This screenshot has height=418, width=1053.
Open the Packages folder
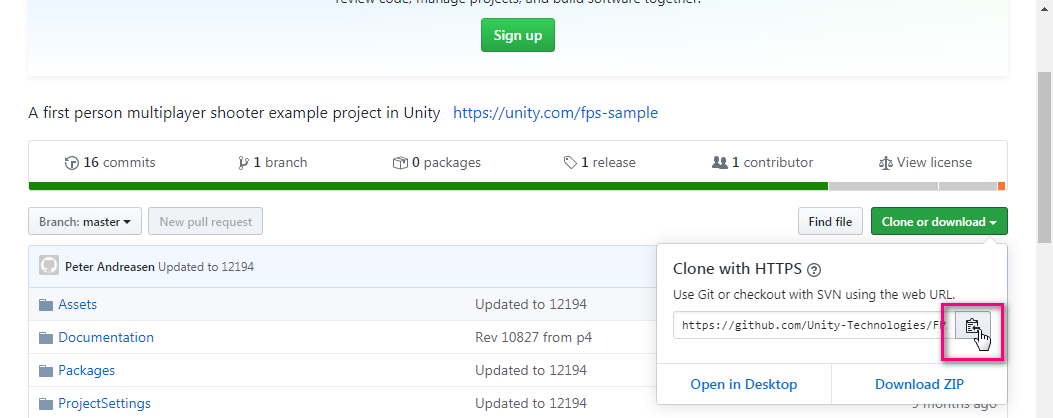(87, 370)
